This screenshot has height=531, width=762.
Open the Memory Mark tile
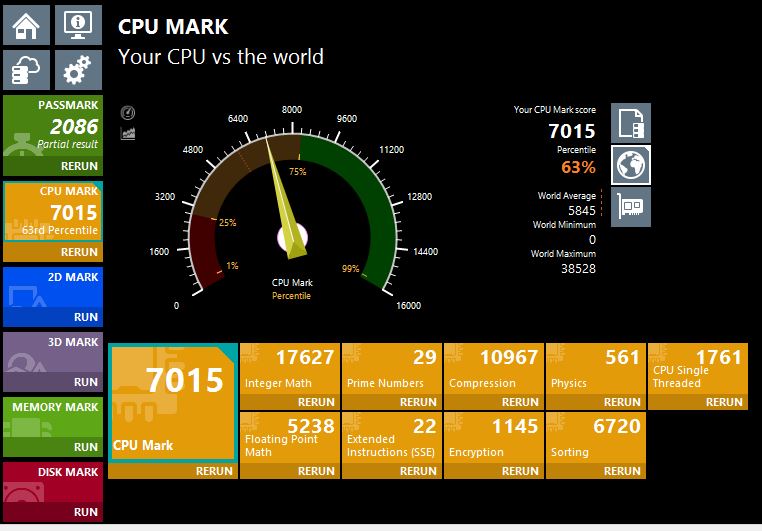(x=53, y=417)
